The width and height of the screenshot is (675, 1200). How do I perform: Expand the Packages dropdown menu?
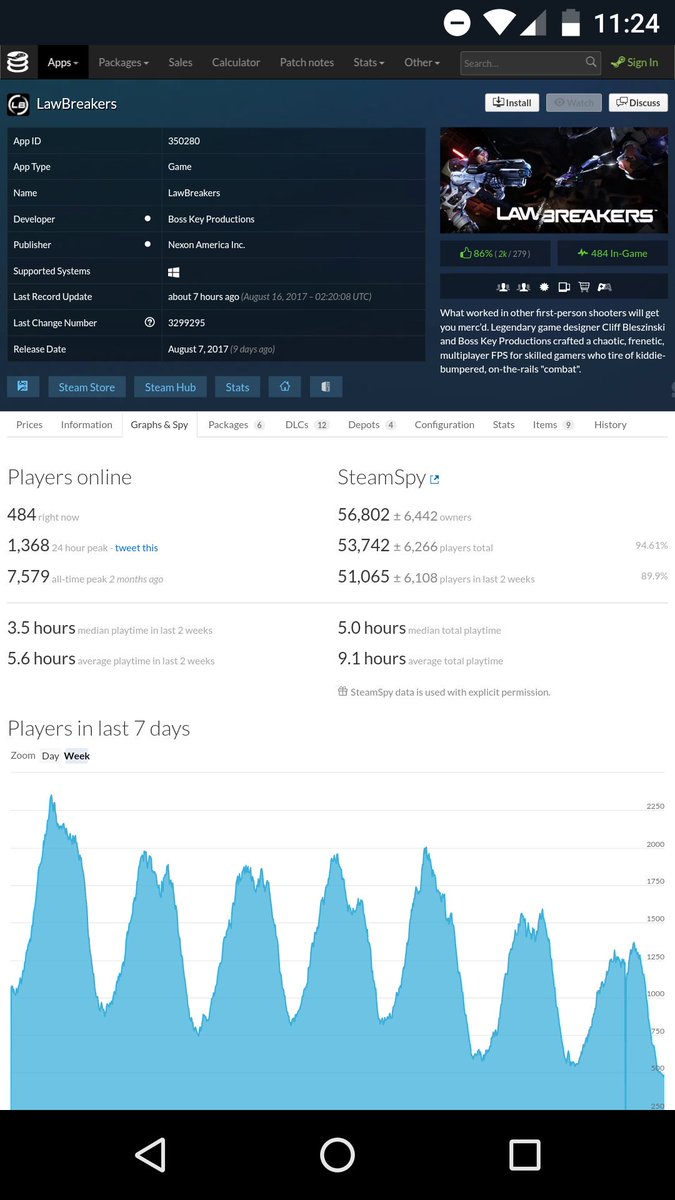(123, 62)
